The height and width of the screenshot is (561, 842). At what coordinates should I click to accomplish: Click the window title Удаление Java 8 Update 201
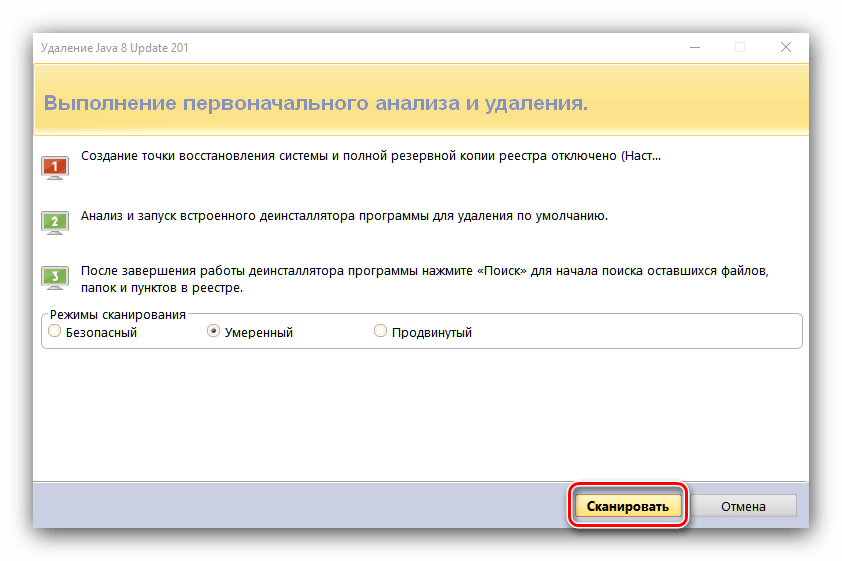point(114,48)
